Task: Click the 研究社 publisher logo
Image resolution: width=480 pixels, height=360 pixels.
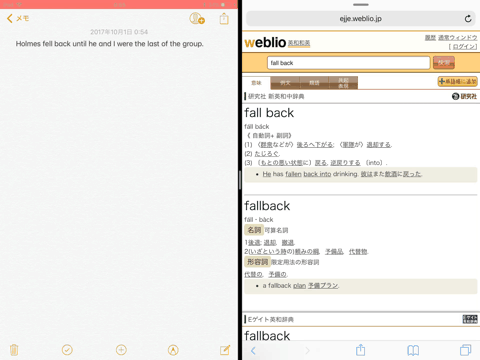Action: (464, 96)
